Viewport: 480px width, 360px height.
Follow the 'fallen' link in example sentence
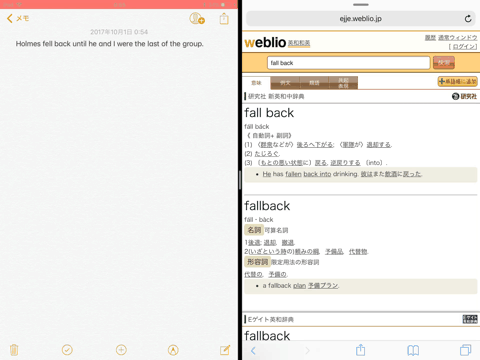pyautogui.click(x=293, y=174)
